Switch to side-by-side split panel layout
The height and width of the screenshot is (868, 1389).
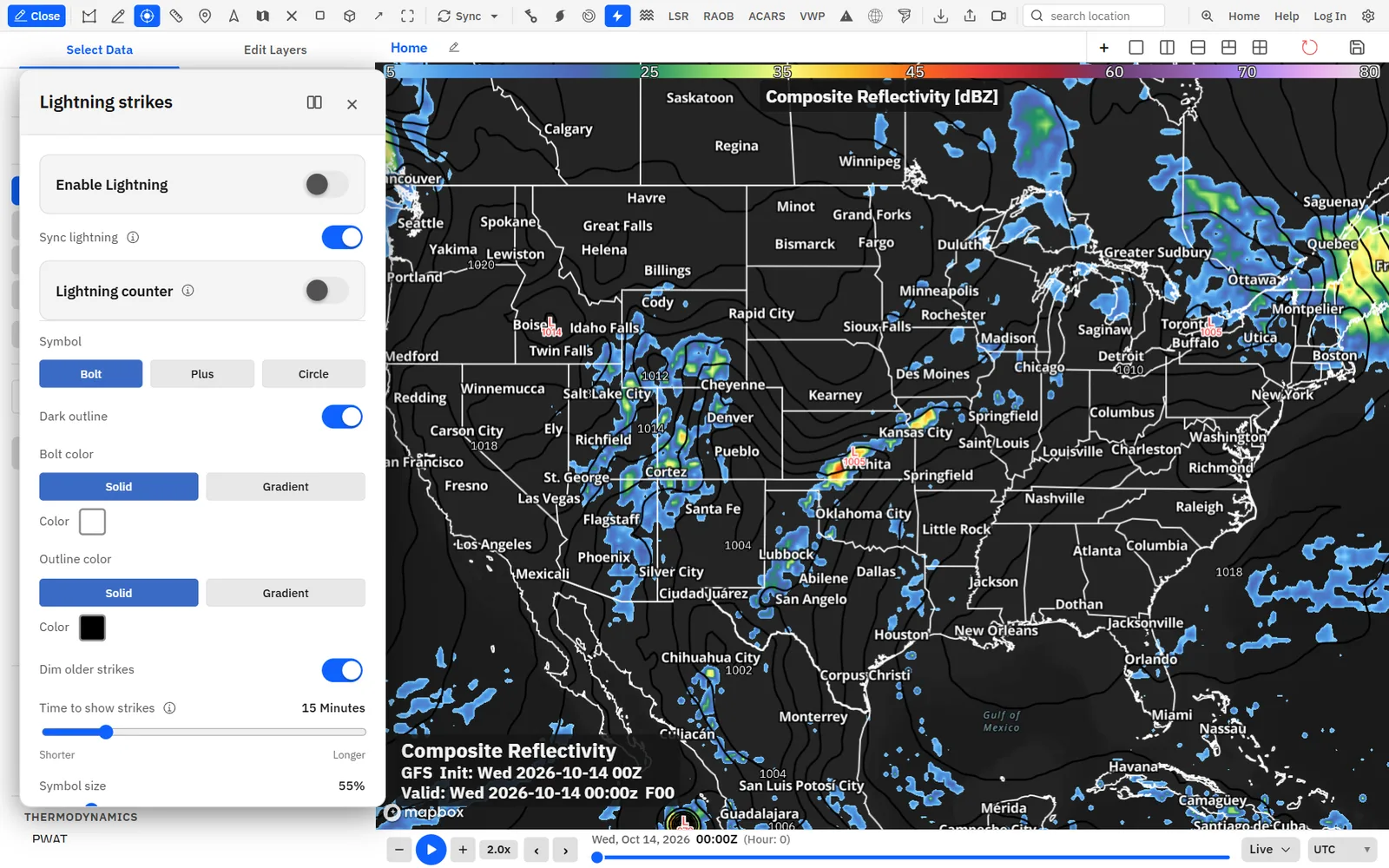click(1167, 48)
